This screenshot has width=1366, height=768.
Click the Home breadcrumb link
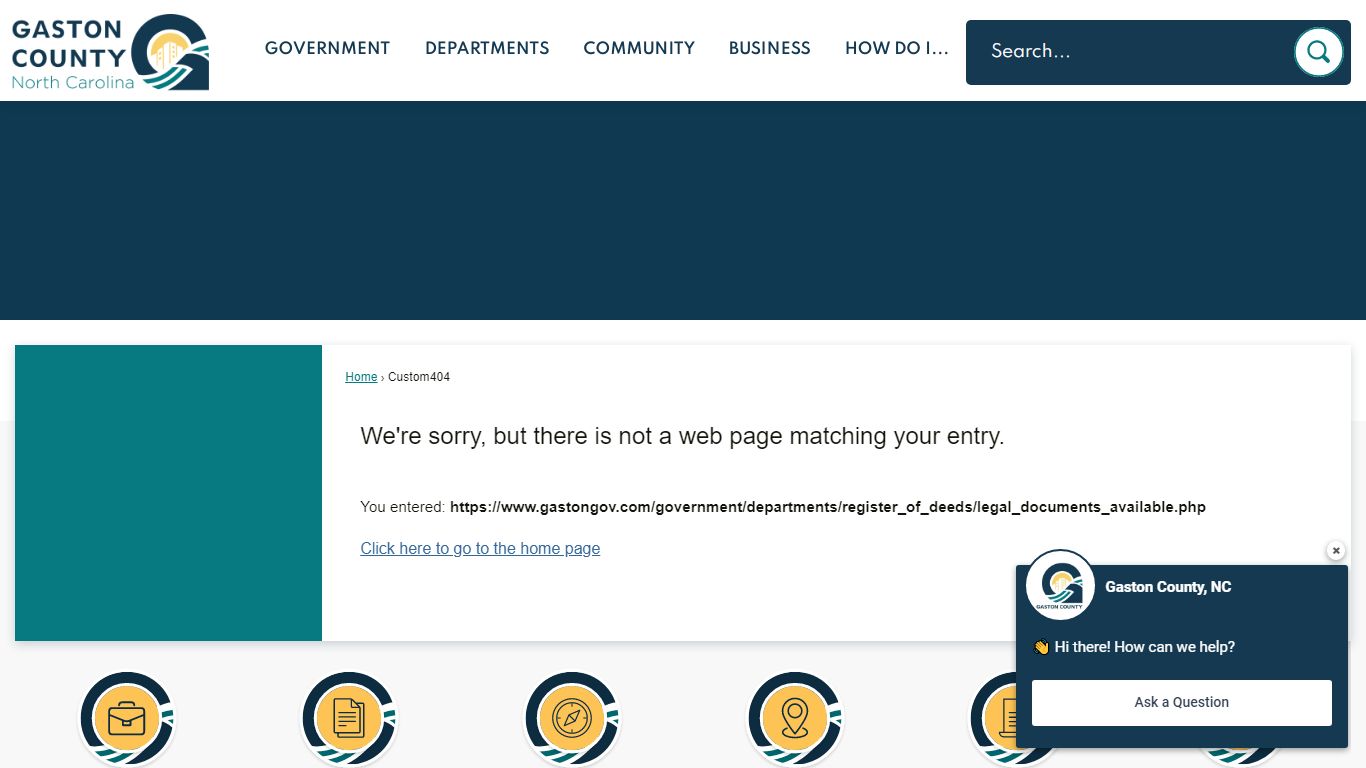coord(361,377)
